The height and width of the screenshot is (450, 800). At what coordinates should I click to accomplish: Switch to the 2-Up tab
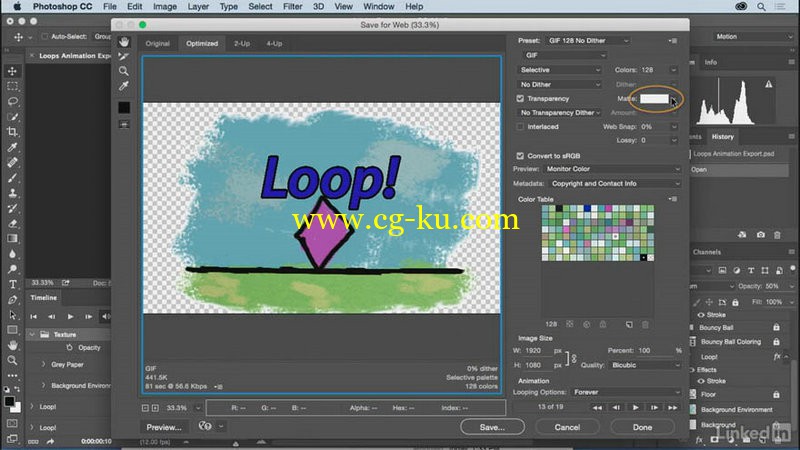click(x=242, y=43)
